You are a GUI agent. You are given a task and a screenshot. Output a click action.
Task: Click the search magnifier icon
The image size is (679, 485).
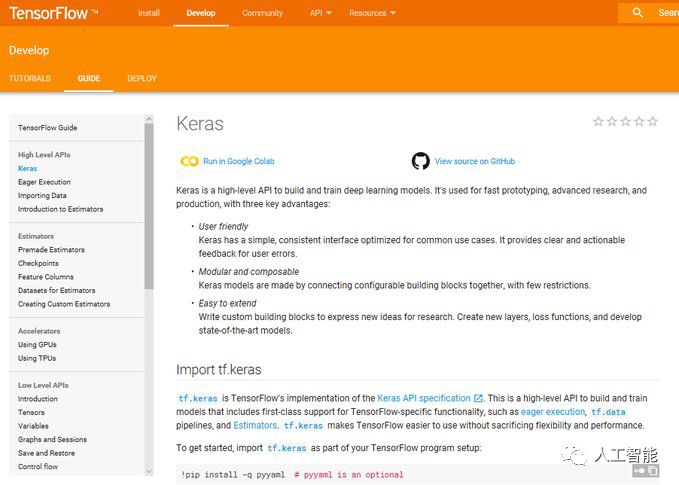(x=637, y=13)
